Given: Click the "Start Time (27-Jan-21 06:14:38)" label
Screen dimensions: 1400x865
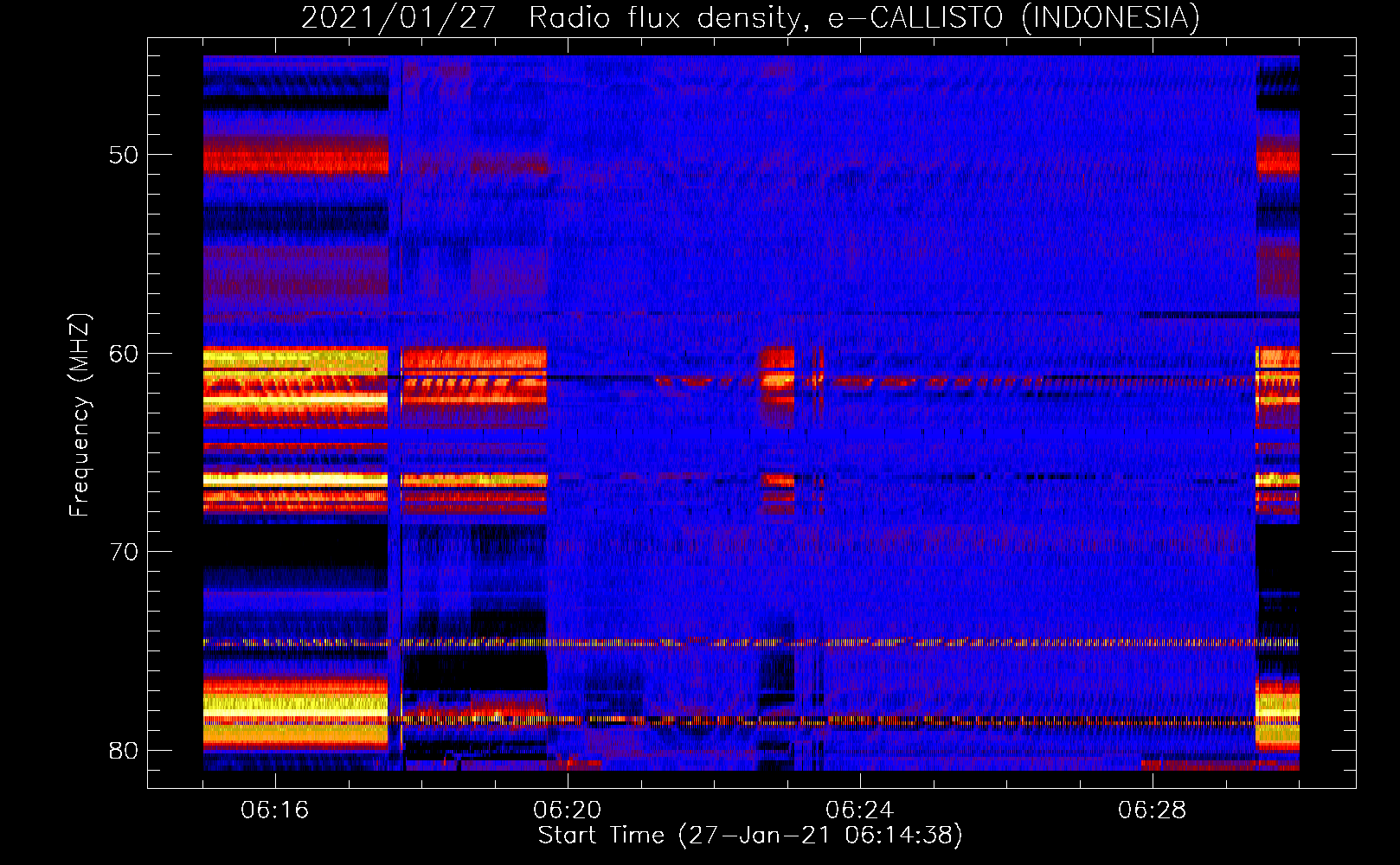Looking at the screenshot, I should (750, 836).
